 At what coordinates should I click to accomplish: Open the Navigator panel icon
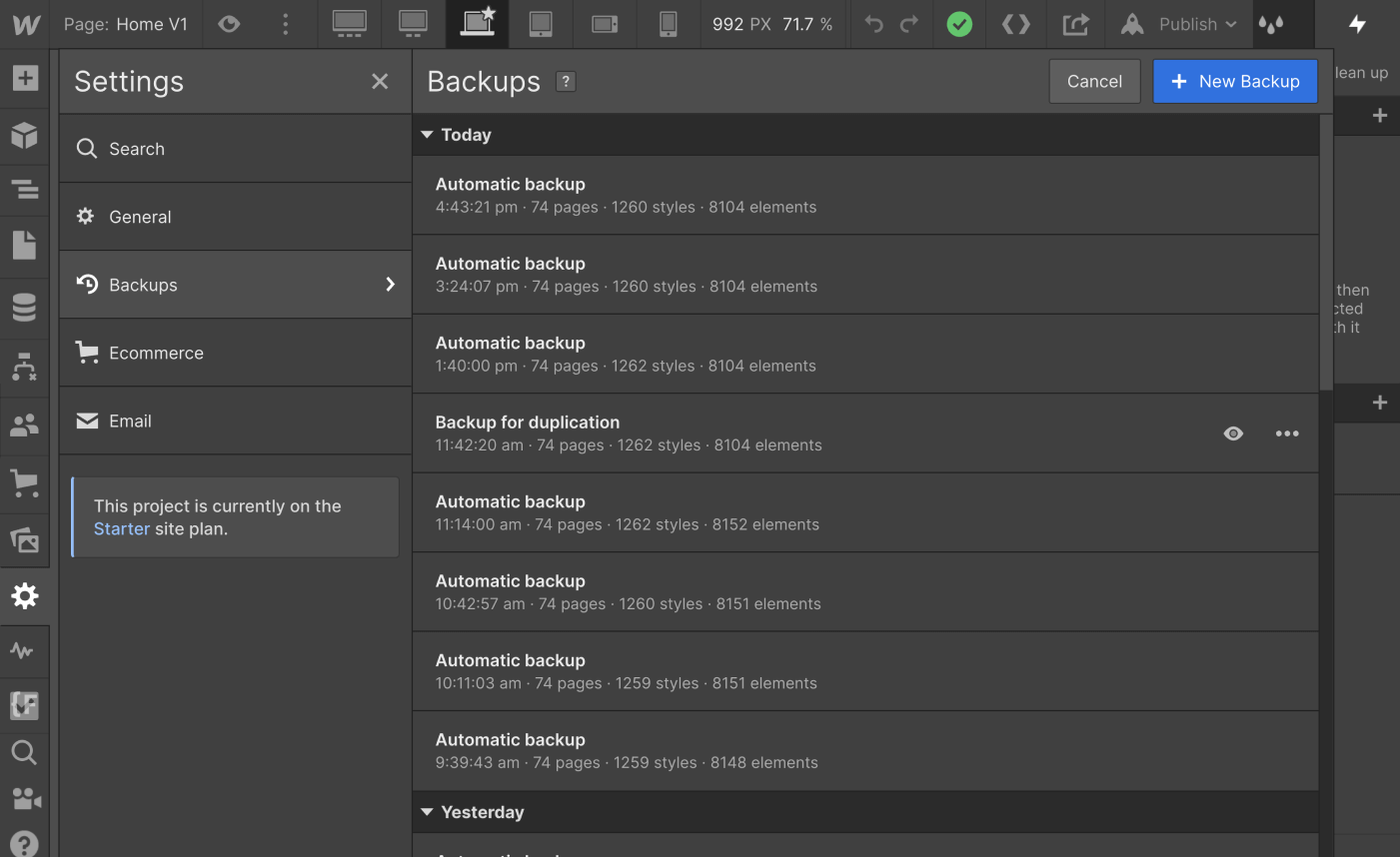(24, 189)
